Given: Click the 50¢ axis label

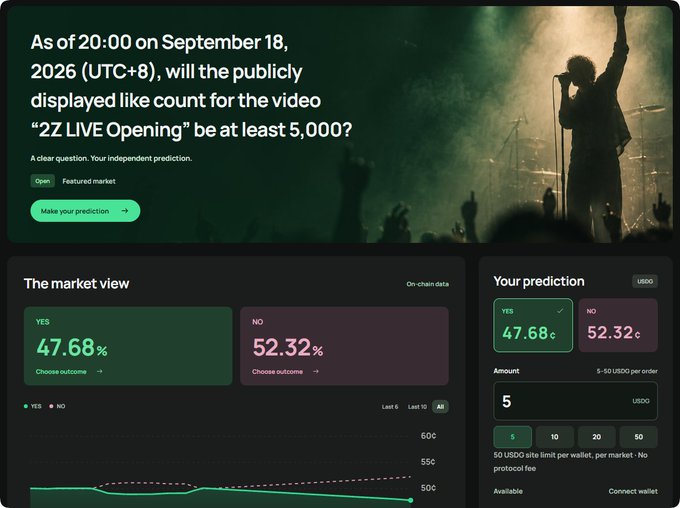Looking at the screenshot, I should 428,488.
